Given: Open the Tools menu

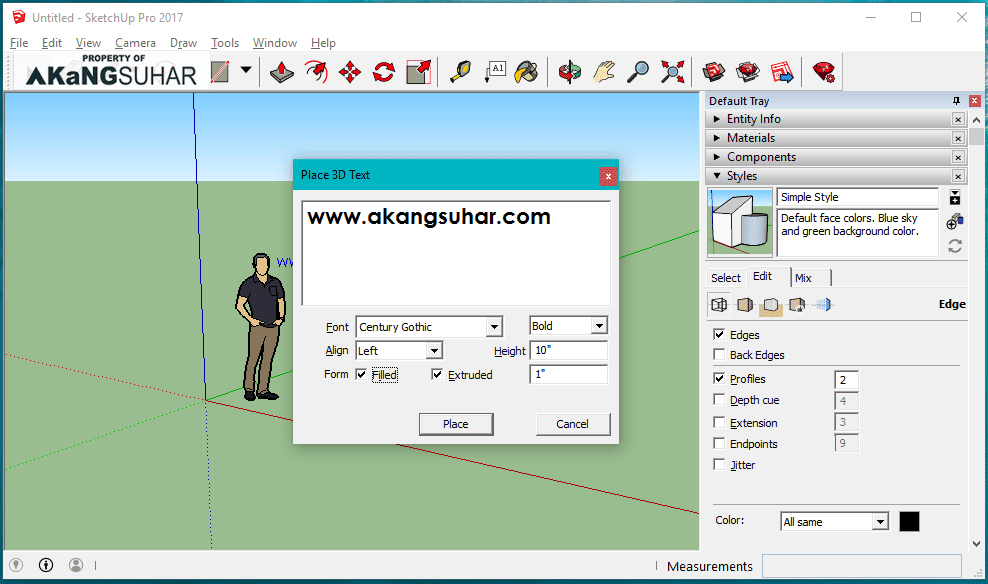Looking at the screenshot, I should click(224, 43).
